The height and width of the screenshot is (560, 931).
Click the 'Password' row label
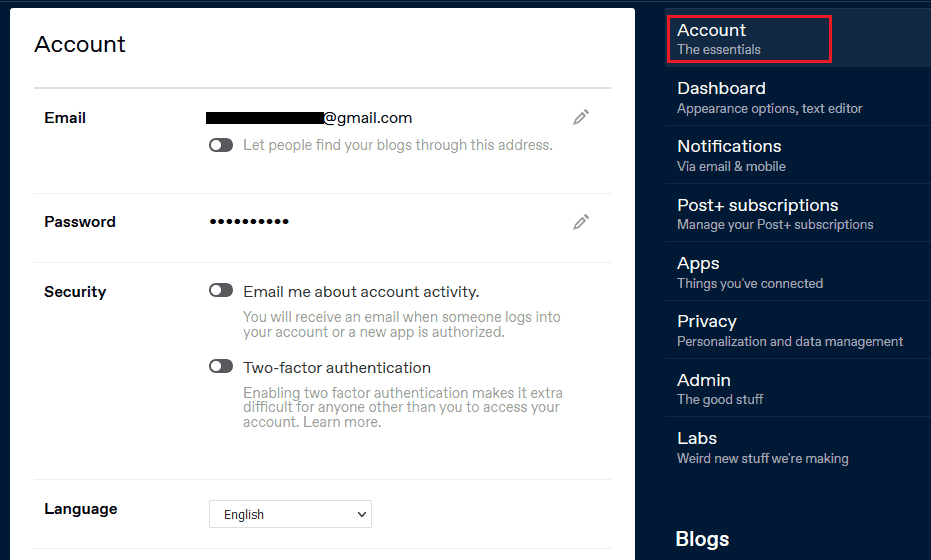pyautogui.click(x=80, y=222)
